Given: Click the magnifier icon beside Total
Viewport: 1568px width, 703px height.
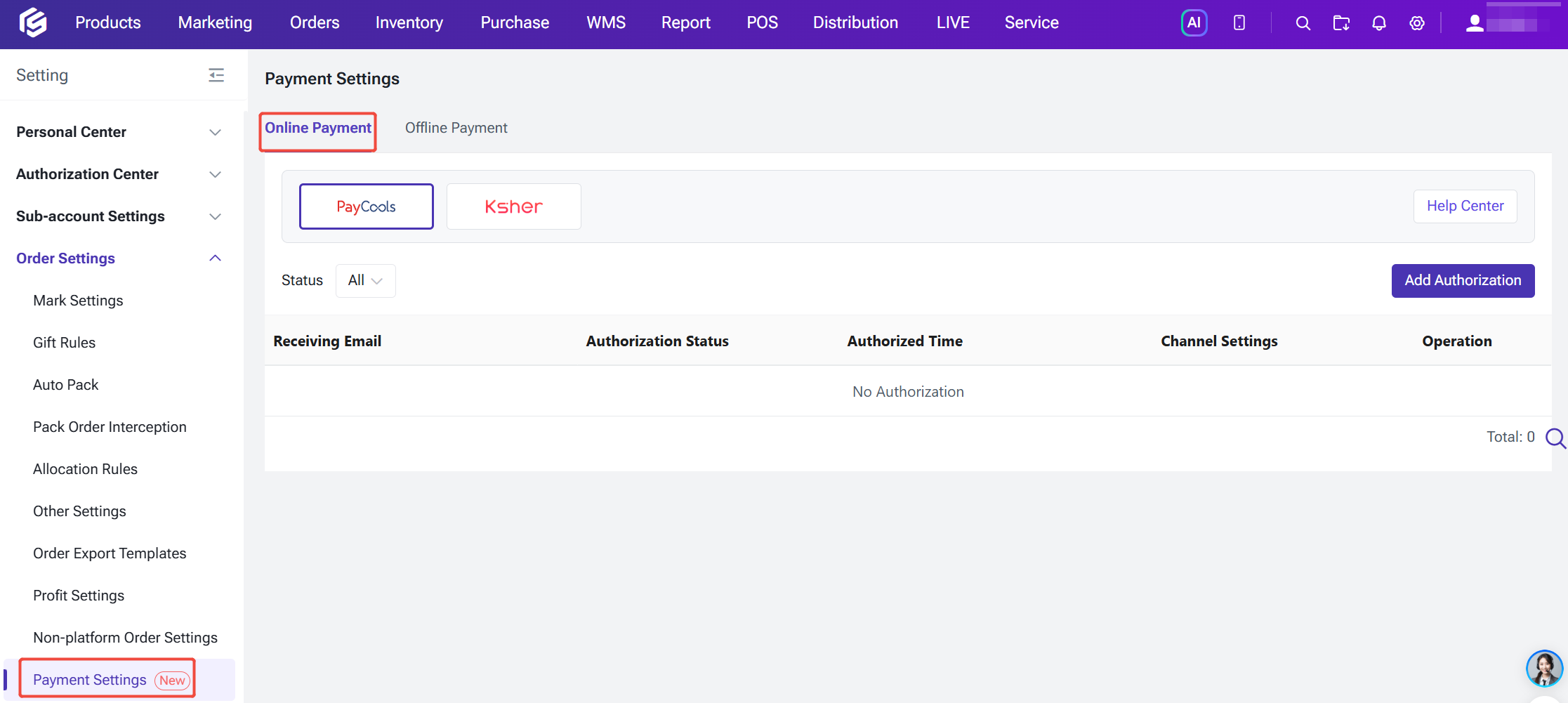Looking at the screenshot, I should click(x=1556, y=438).
